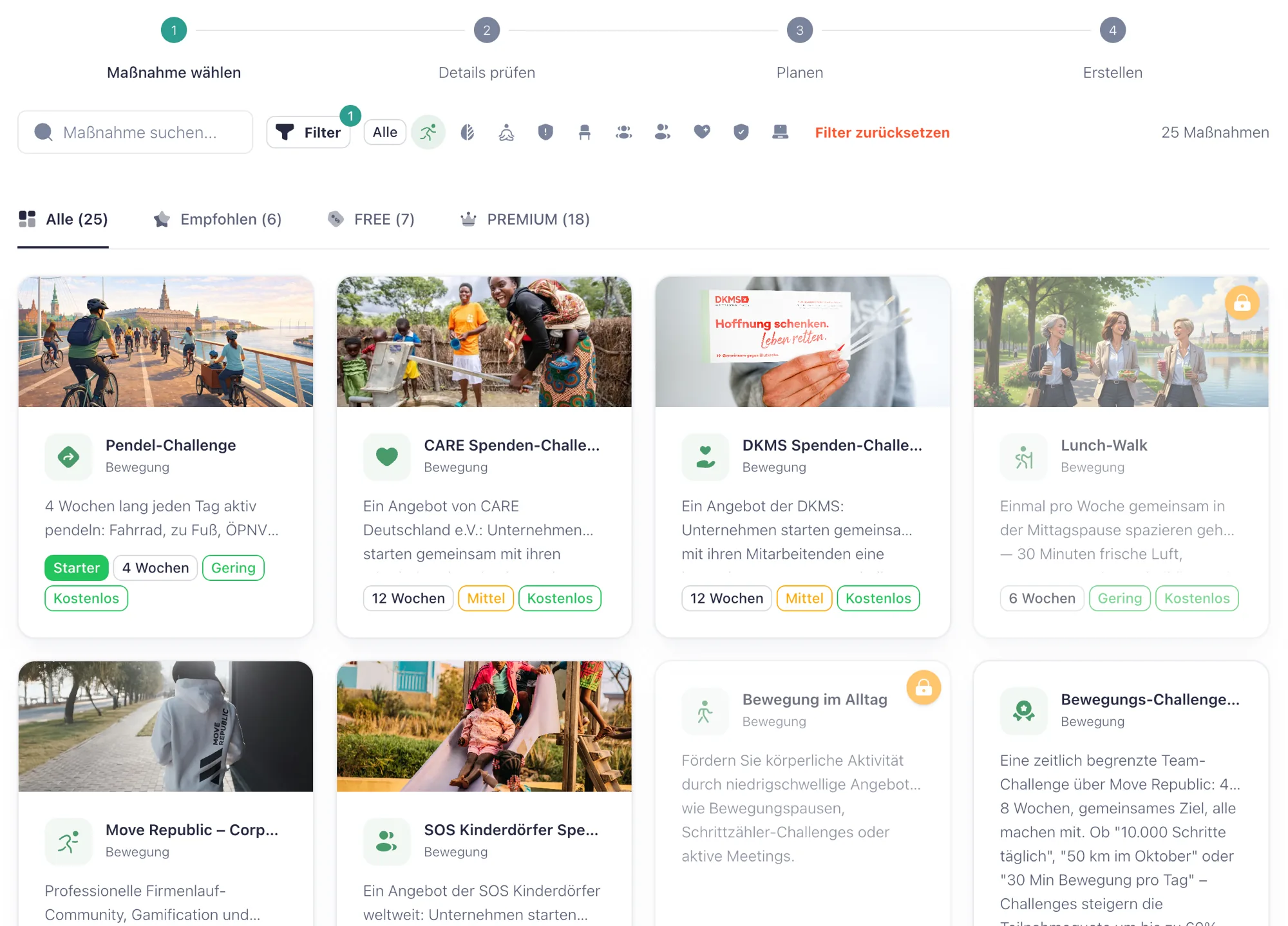Select the team circle category filter icon
The width and height of the screenshot is (1288, 926).
click(623, 132)
